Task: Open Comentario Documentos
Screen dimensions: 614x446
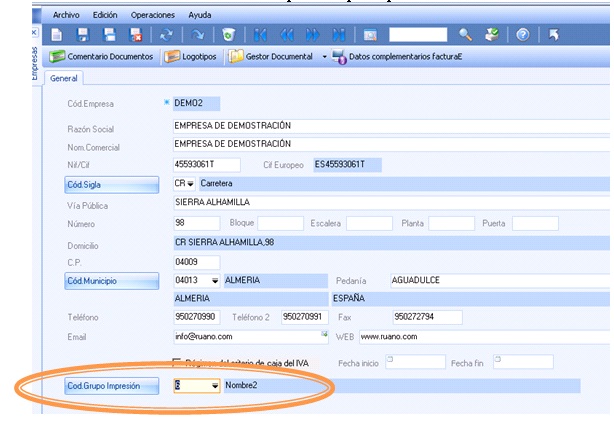Action: click(x=101, y=57)
